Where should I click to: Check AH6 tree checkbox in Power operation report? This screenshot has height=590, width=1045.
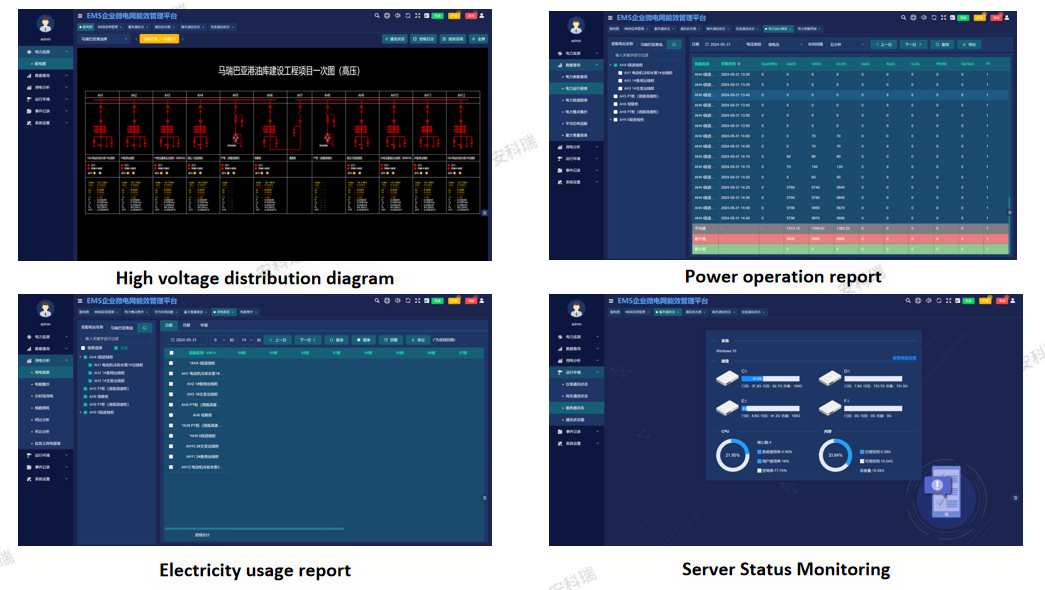(x=615, y=104)
